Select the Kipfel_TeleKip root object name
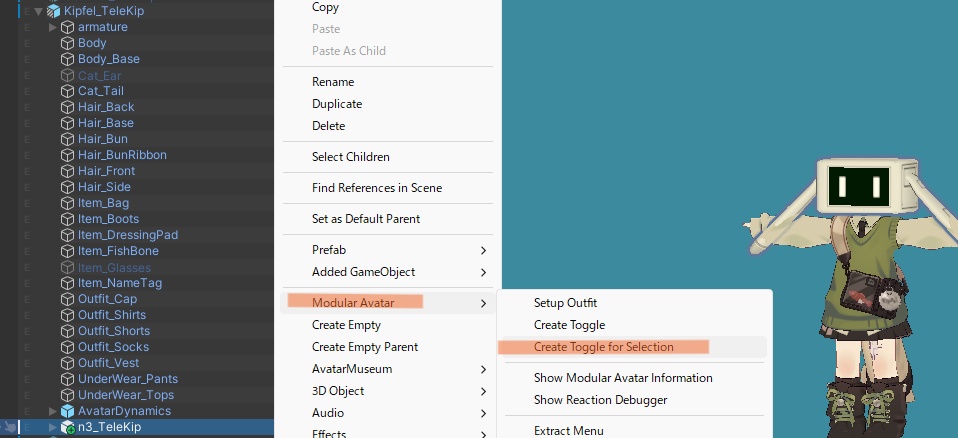 [x=104, y=11]
